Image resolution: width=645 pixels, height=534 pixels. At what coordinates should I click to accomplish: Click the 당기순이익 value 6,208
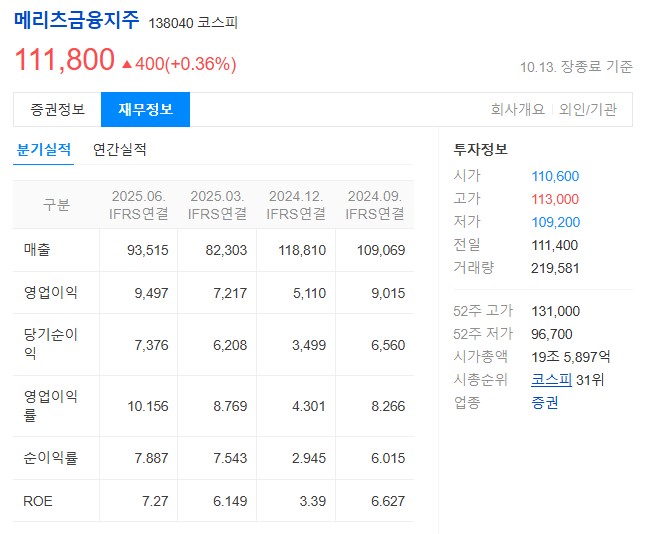pyautogui.click(x=230, y=345)
